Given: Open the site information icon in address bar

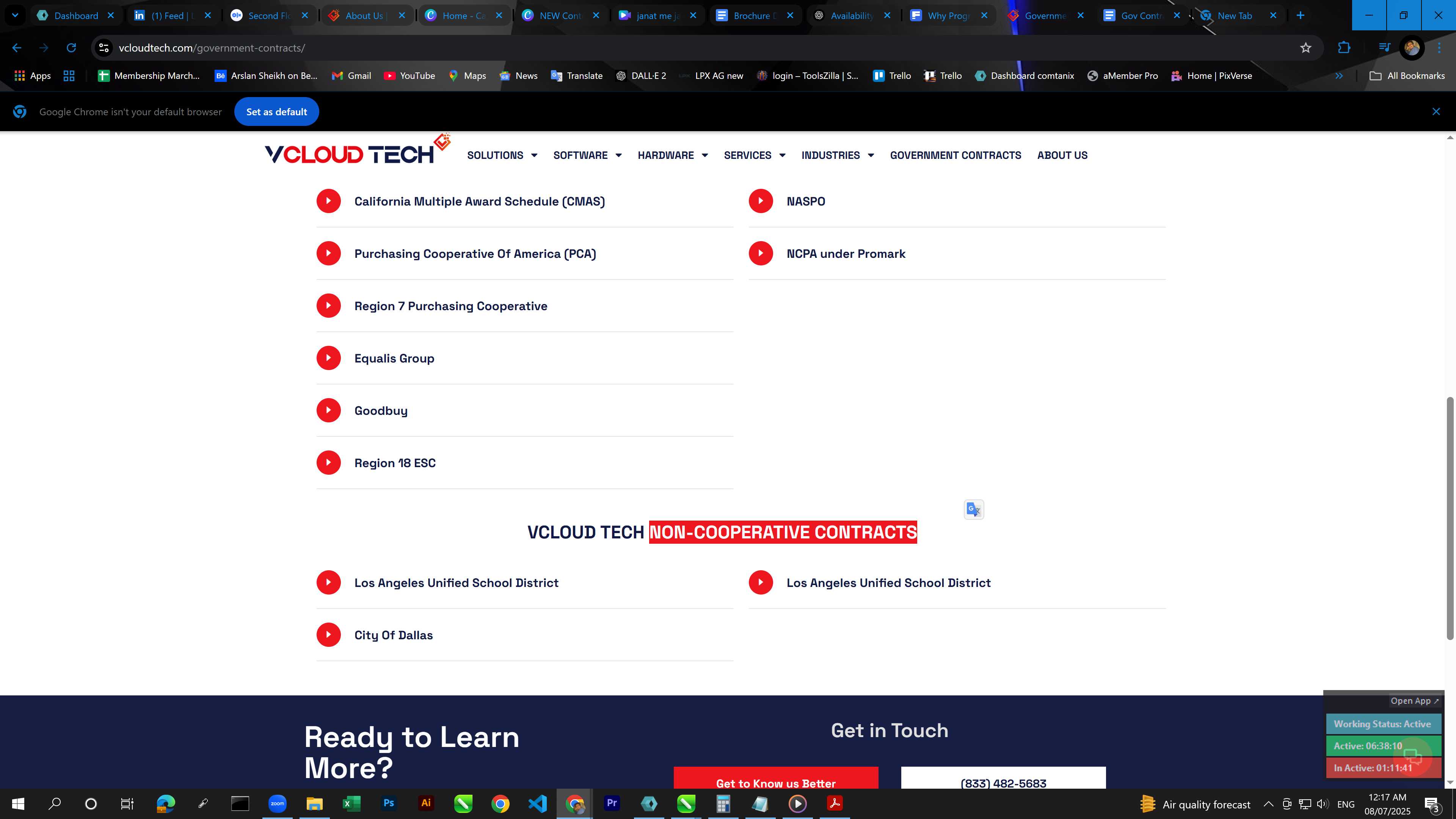Looking at the screenshot, I should pos(104,48).
